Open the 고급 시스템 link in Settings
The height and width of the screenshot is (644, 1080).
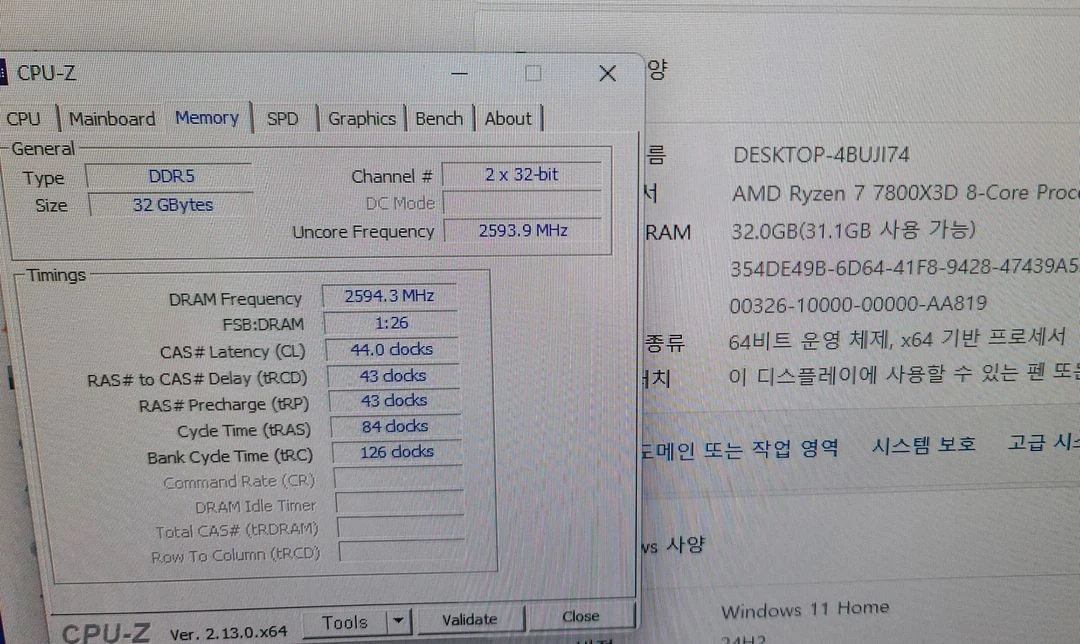[x=1043, y=442]
